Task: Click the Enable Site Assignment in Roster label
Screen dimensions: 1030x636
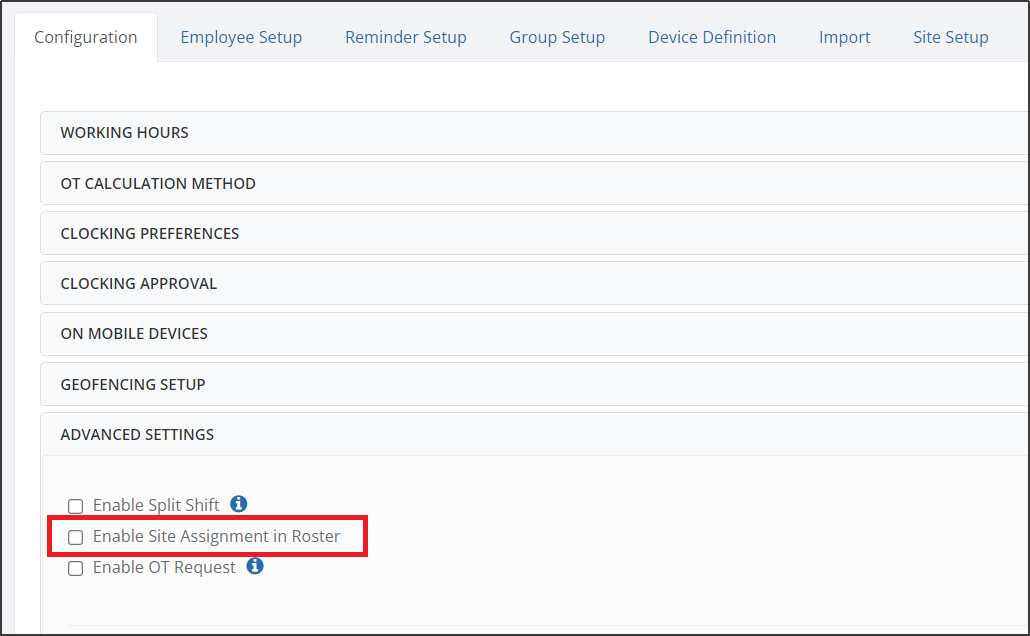Action: (x=217, y=537)
